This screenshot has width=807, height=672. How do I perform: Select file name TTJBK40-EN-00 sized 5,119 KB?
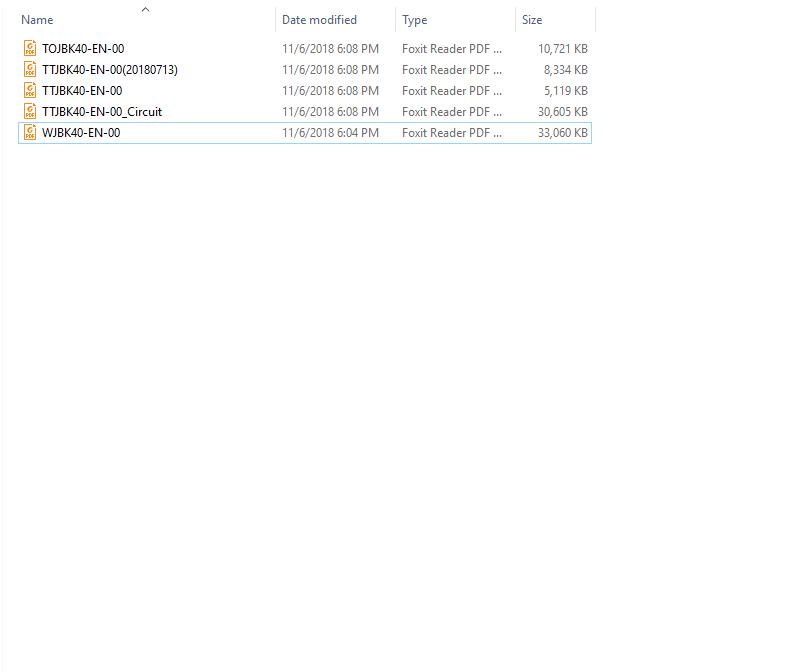(x=82, y=91)
